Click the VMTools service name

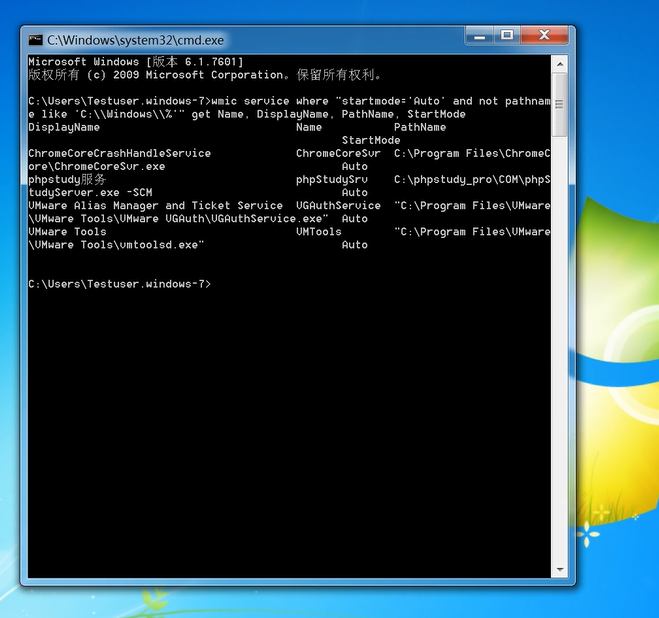click(x=319, y=231)
